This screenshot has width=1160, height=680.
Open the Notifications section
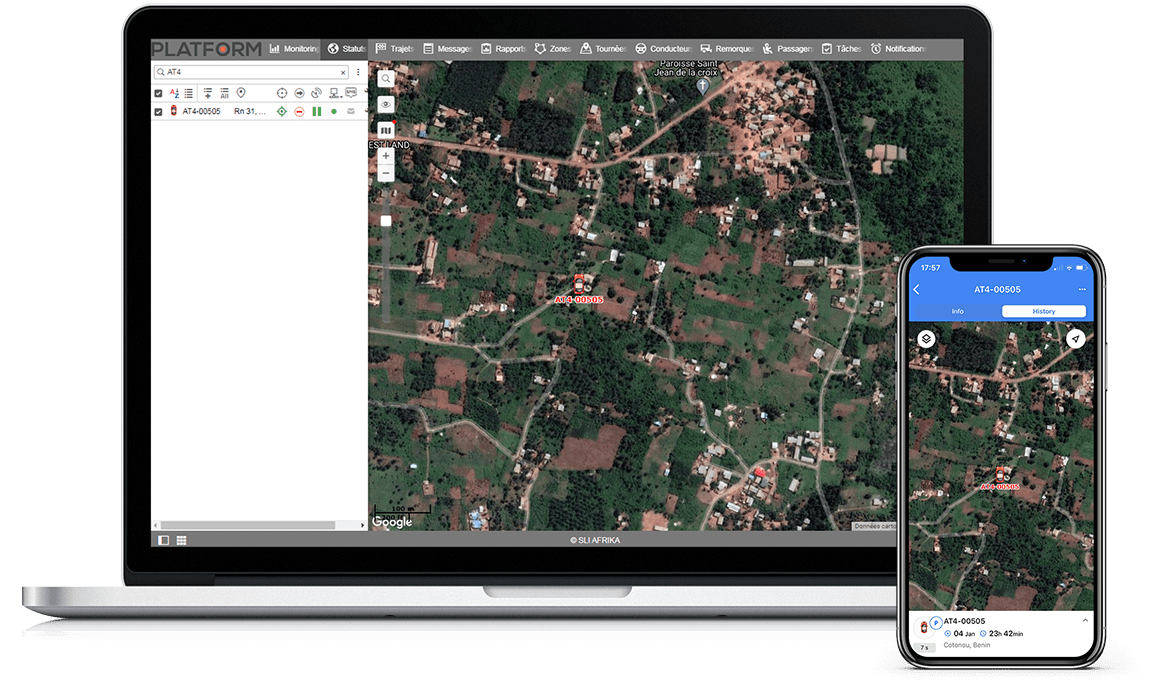[x=897, y=49]
